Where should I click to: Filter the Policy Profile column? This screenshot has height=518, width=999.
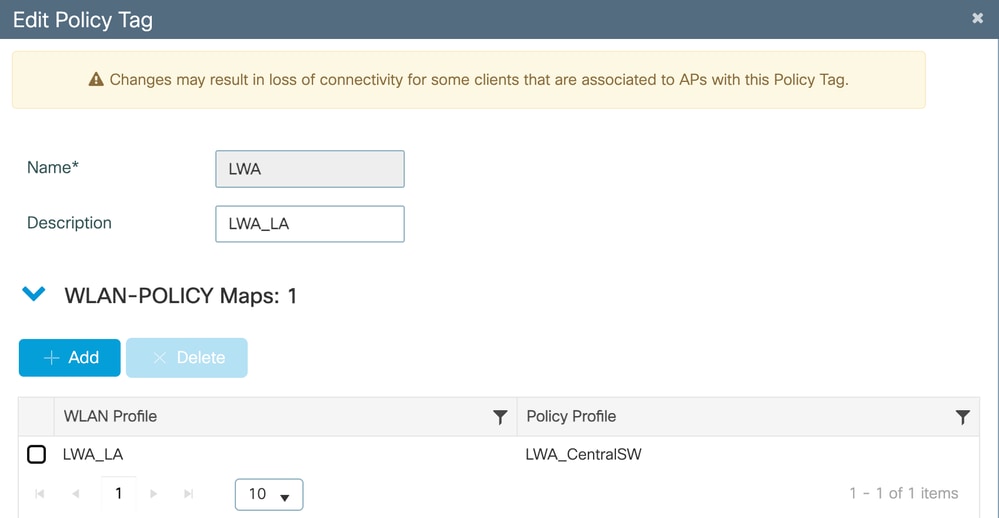[963, 417]
